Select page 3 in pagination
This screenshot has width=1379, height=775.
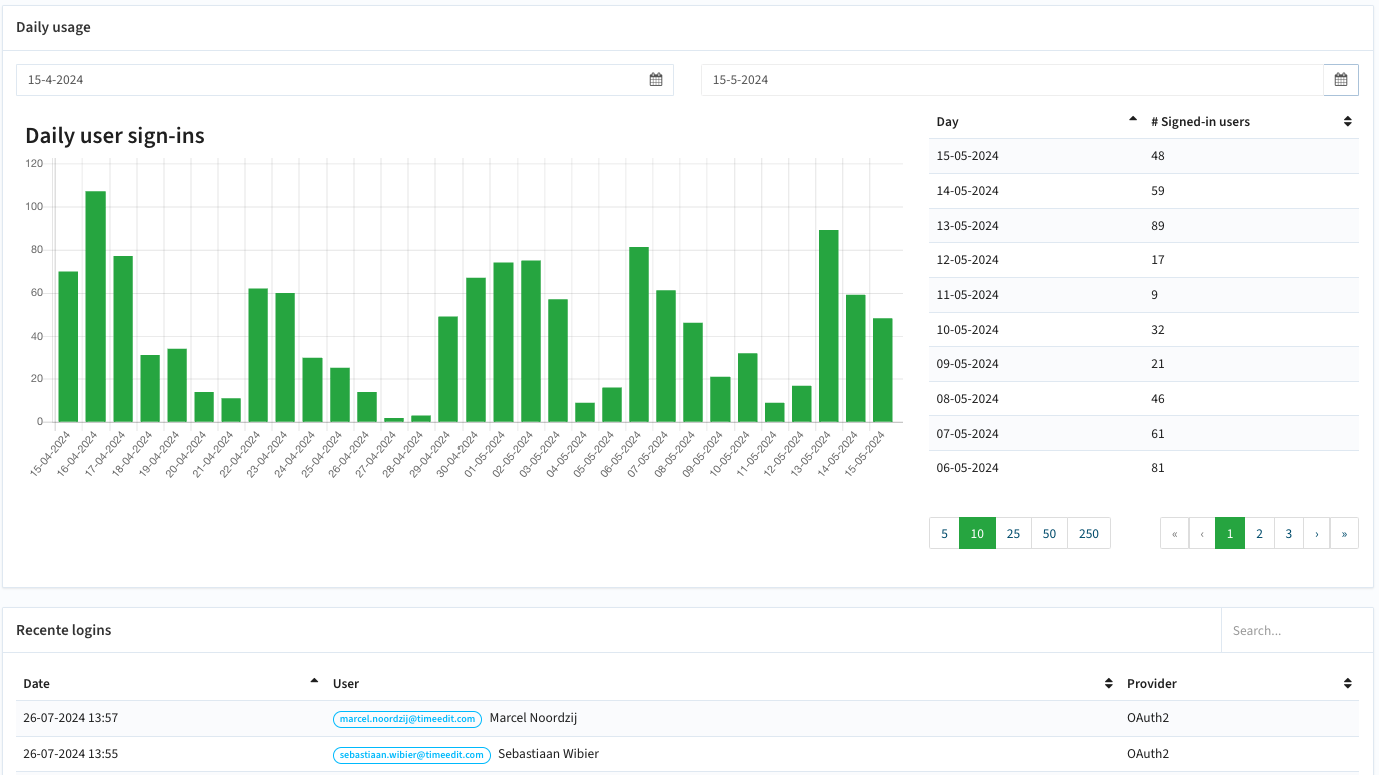click(1289, 533)
